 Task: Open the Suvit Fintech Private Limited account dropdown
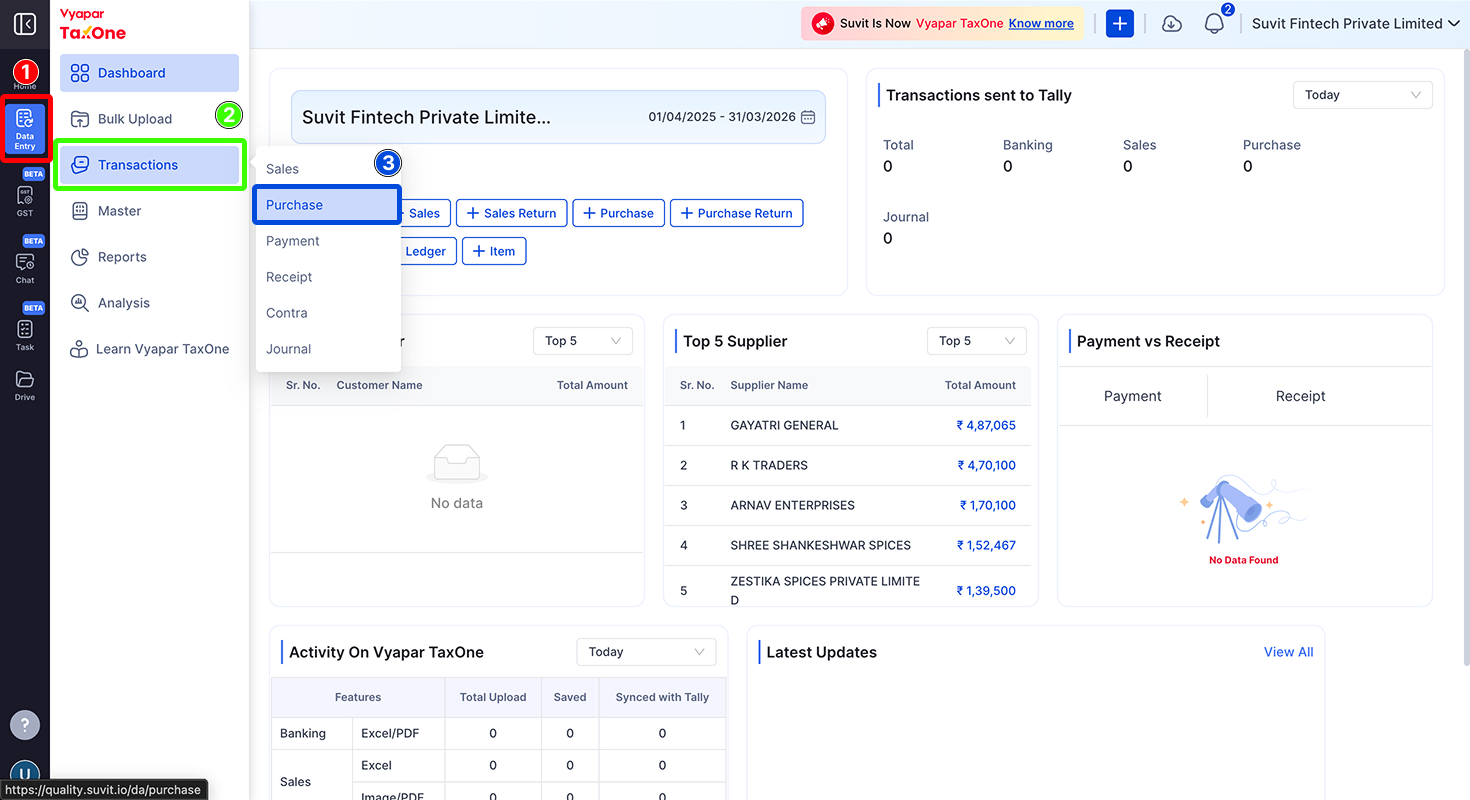[1356, 24]
